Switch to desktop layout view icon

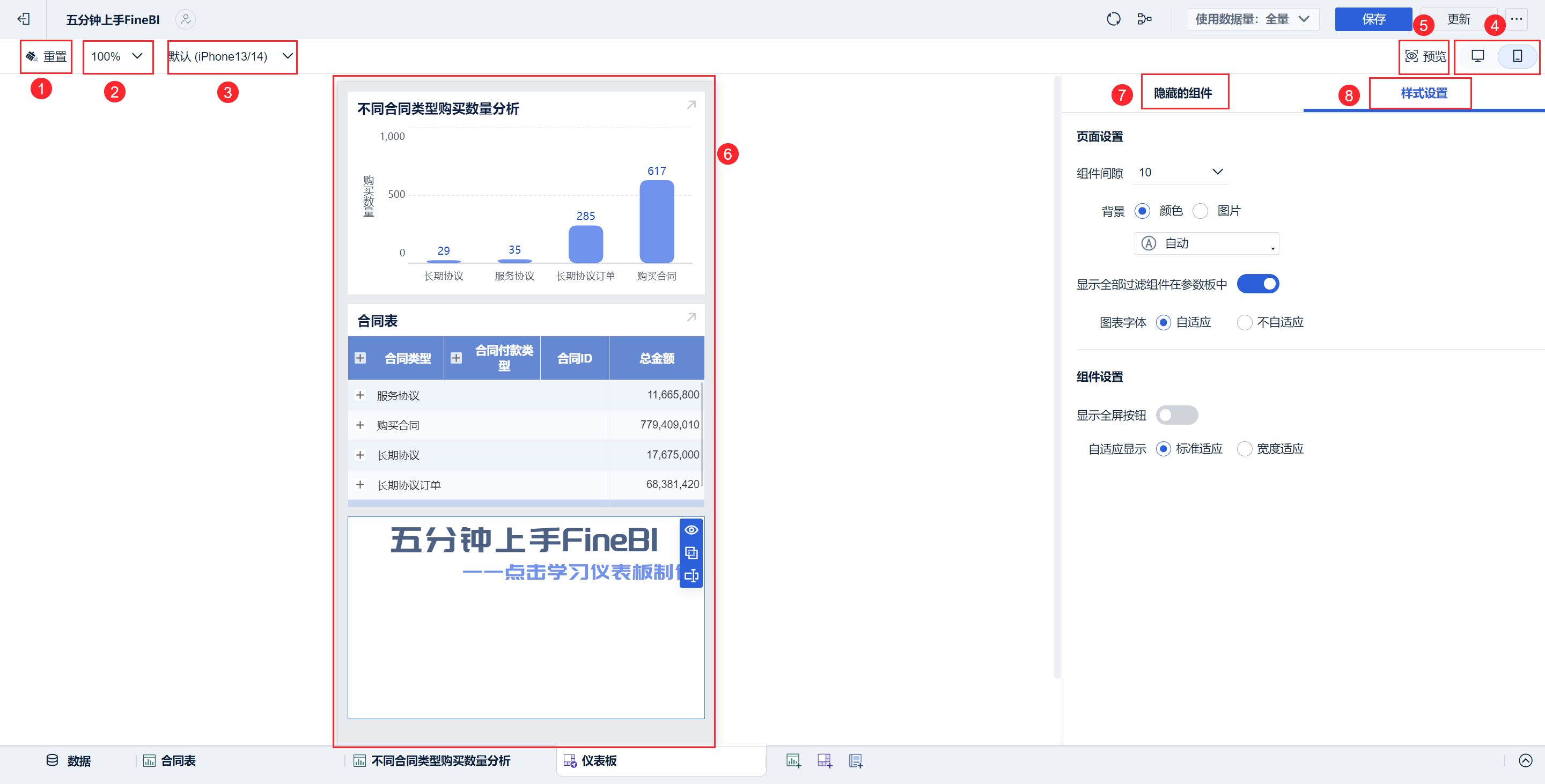(x=1478, y=56)
